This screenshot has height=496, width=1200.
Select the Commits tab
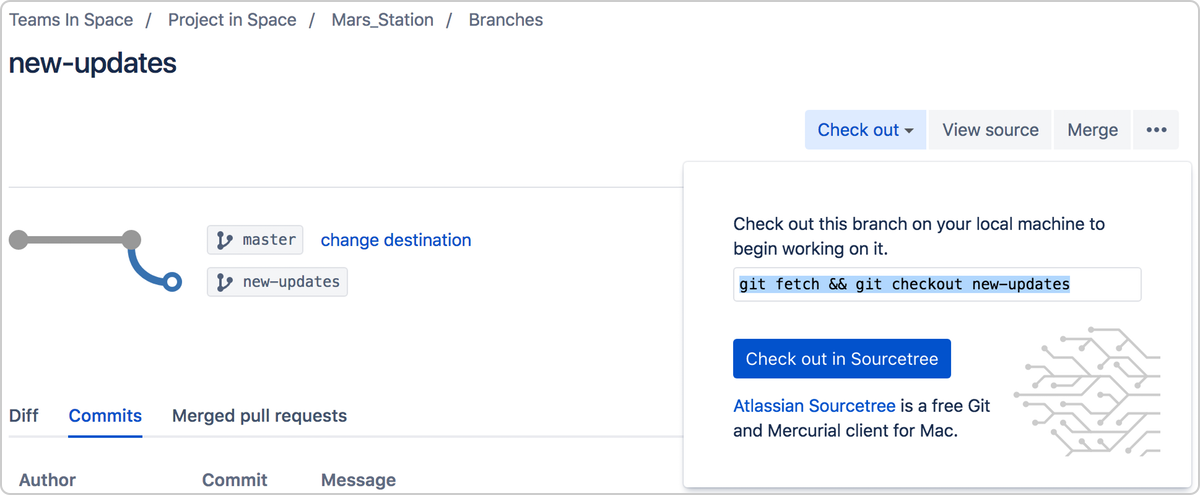coord(105,415)
